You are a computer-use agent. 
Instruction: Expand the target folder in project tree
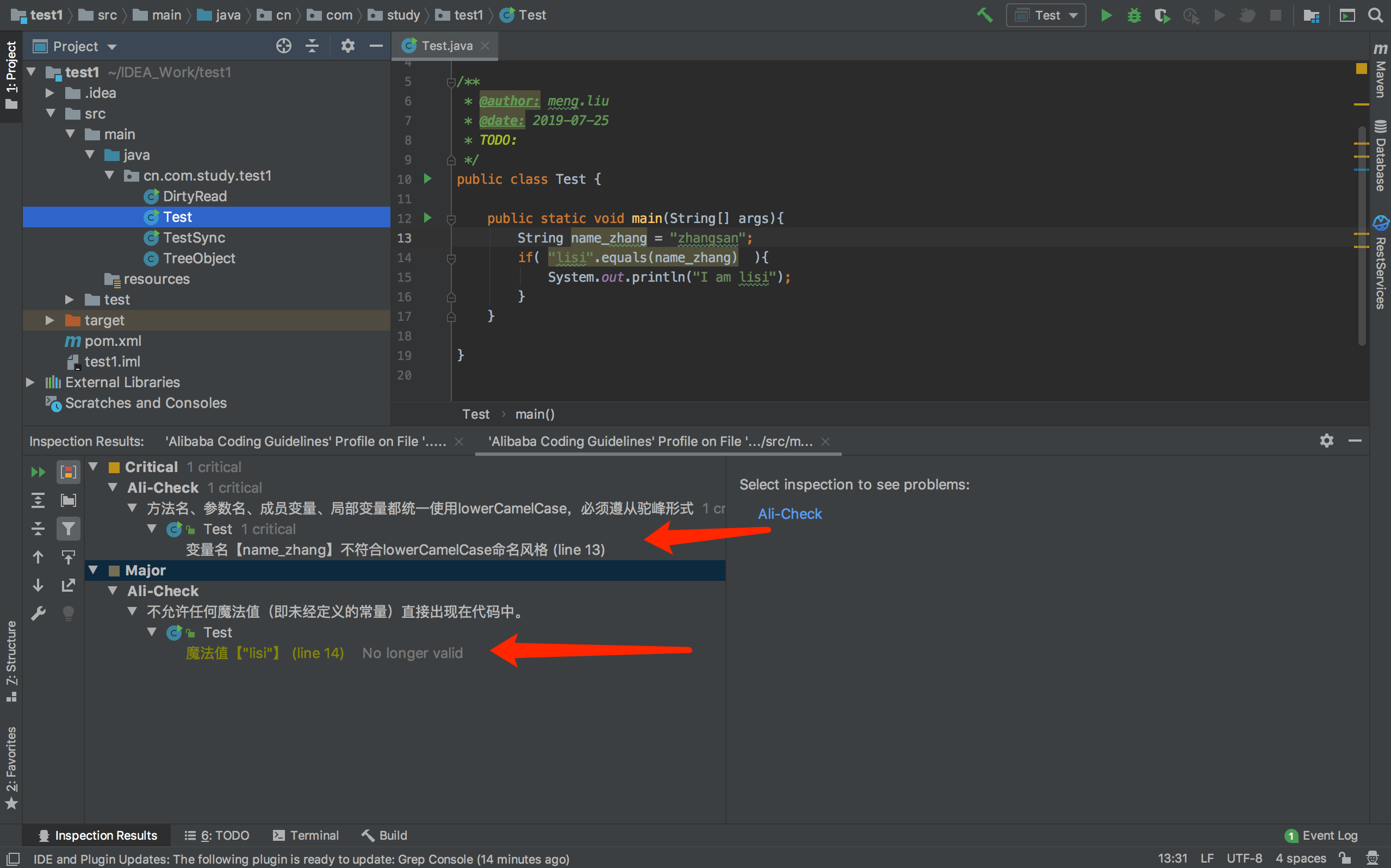pos(50,320)
